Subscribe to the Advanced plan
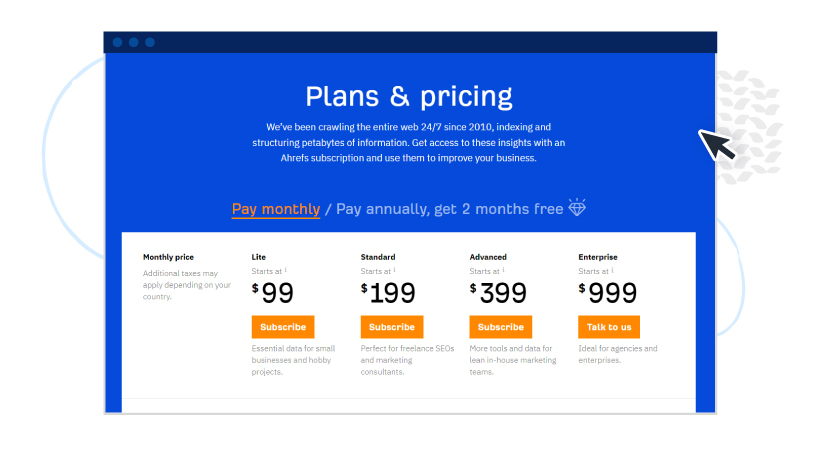 coord(500,327)
